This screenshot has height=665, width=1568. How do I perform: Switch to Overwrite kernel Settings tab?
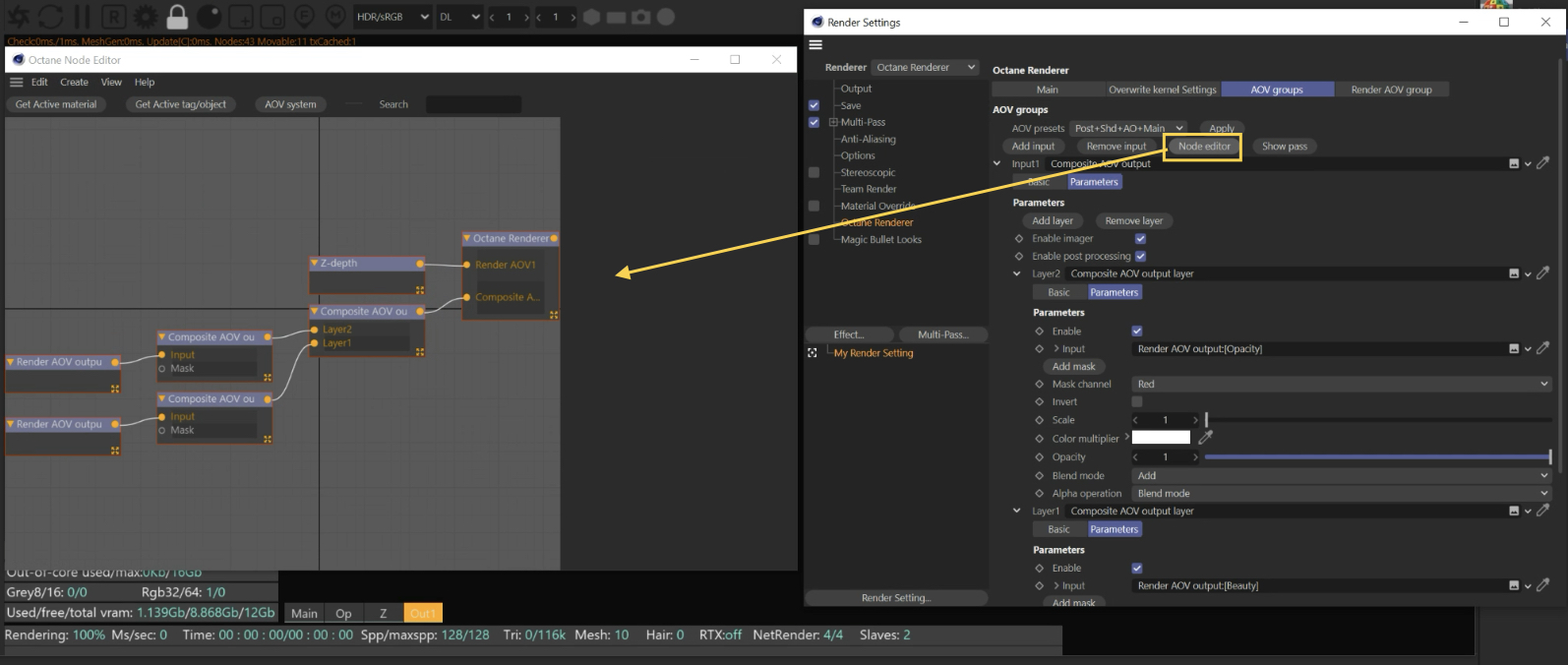(x=1162, y=90)
